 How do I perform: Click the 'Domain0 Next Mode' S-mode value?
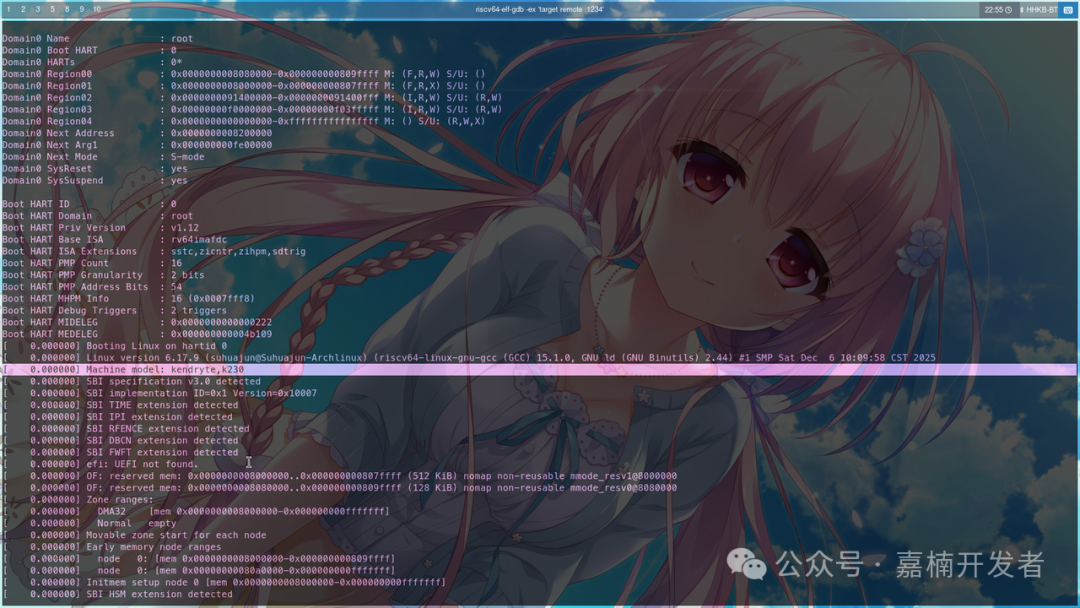point(187,156)
